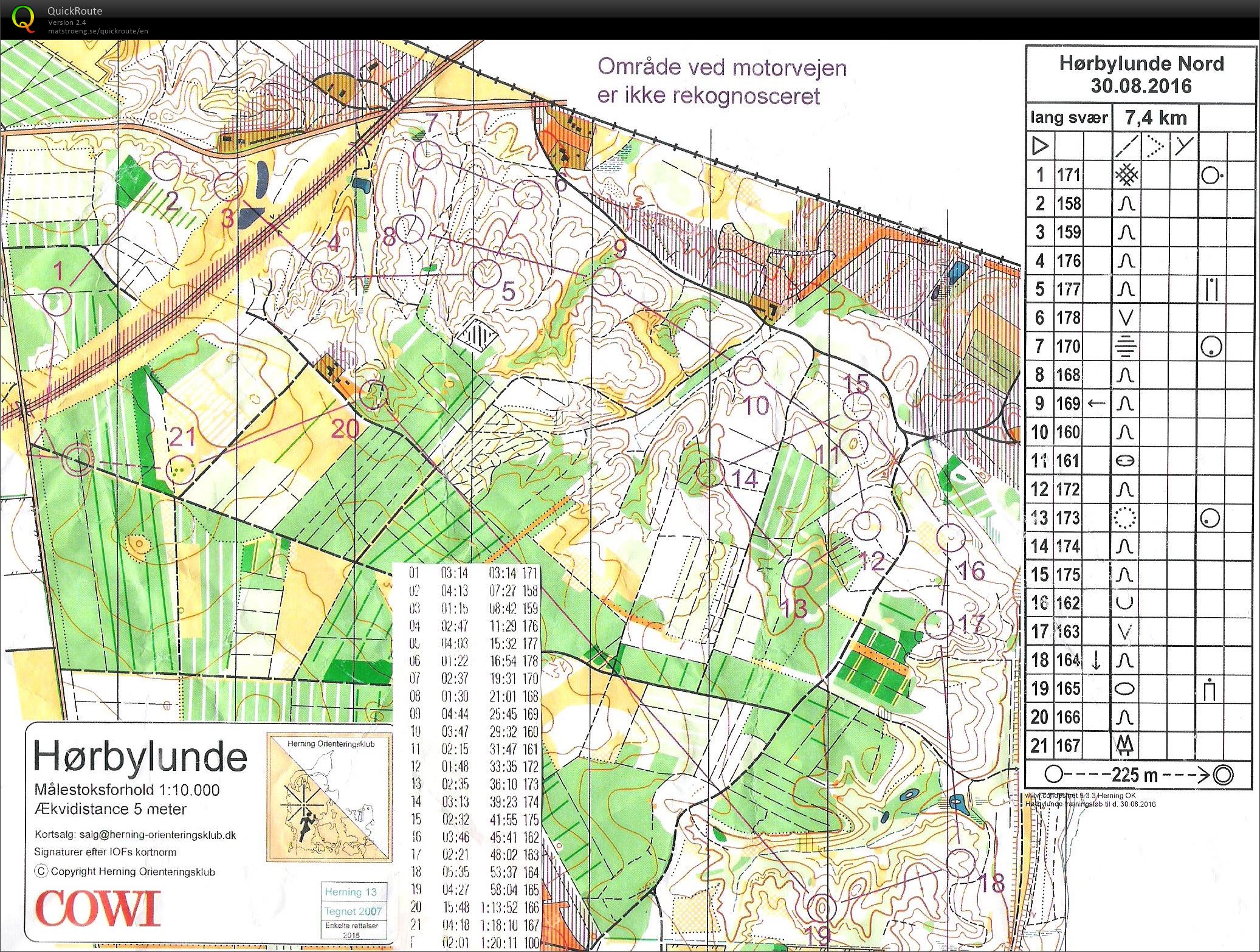The height and width of the screenshot is (952, 1260).
Task: Select control circle 7 on the map
Action: (x=429, y=154)
